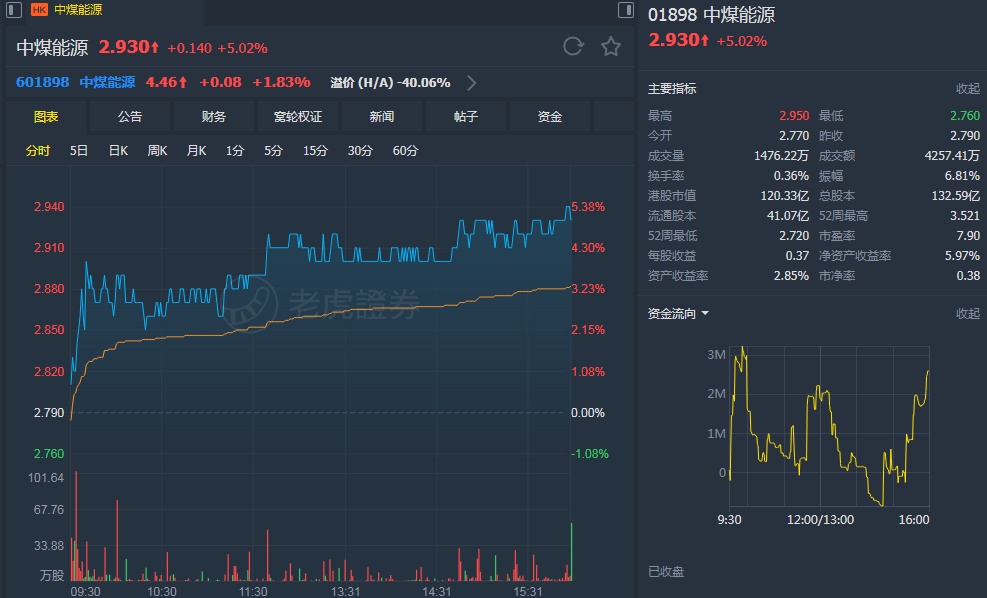Image resolution: width=987 pixels, height=598 pixels.
Task: Add stock to favorites with star icon
Action: 611,47
